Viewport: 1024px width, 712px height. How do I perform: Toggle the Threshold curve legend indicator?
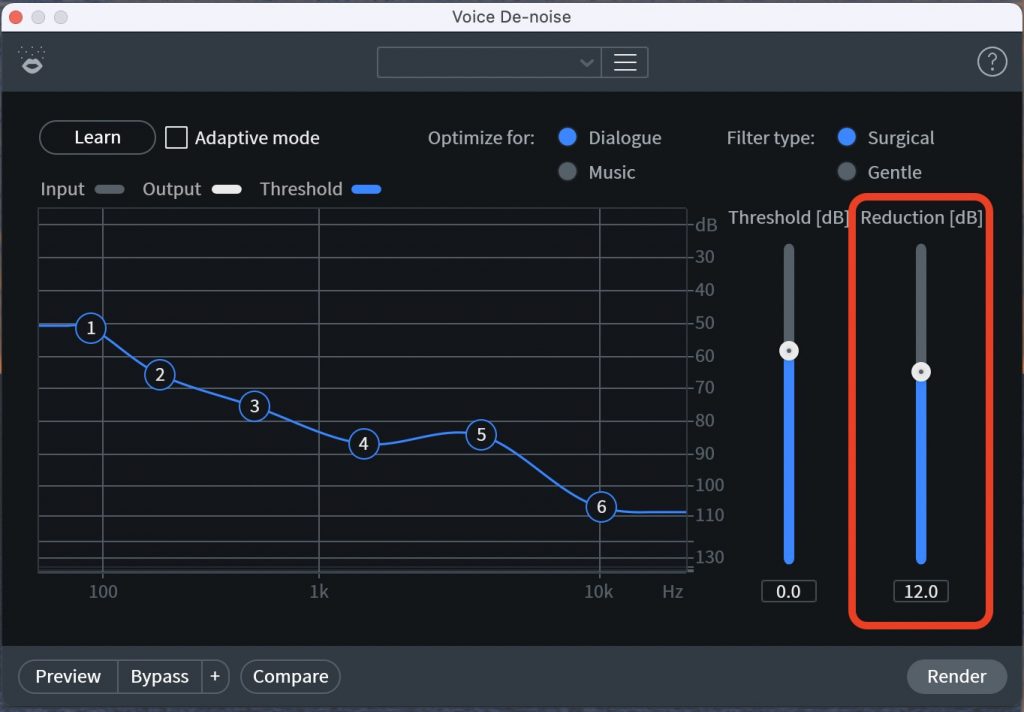click(x=369, y=189)
